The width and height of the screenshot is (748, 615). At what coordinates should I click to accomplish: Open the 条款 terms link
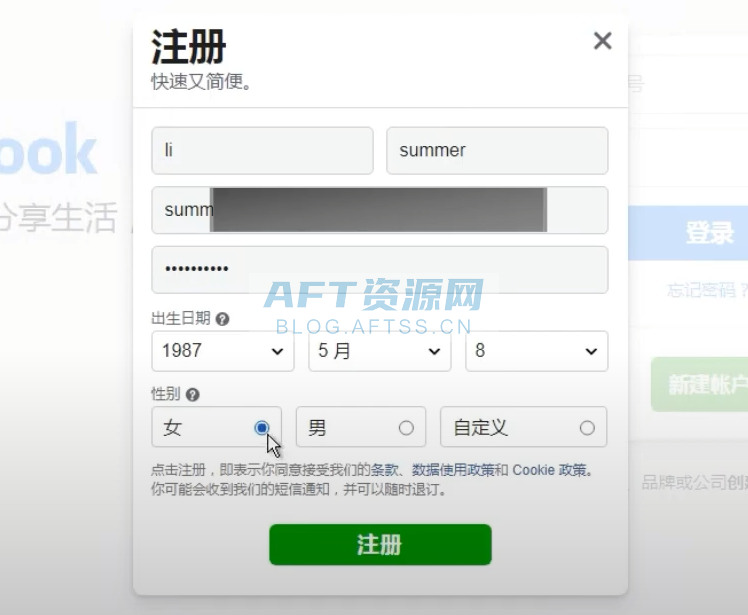click(384, 470)
